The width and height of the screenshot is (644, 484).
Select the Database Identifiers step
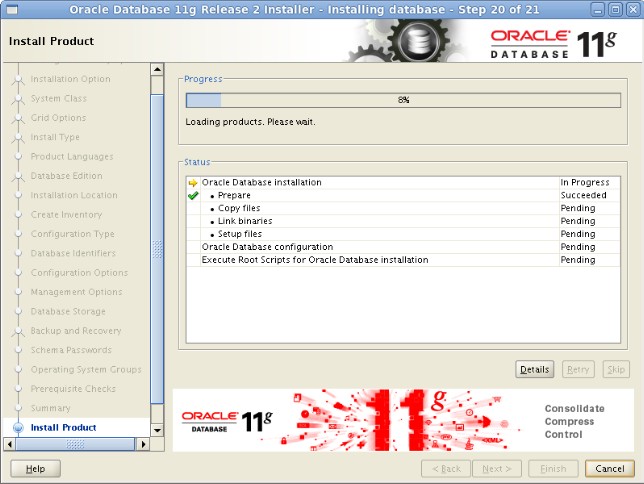click(73, 253)
